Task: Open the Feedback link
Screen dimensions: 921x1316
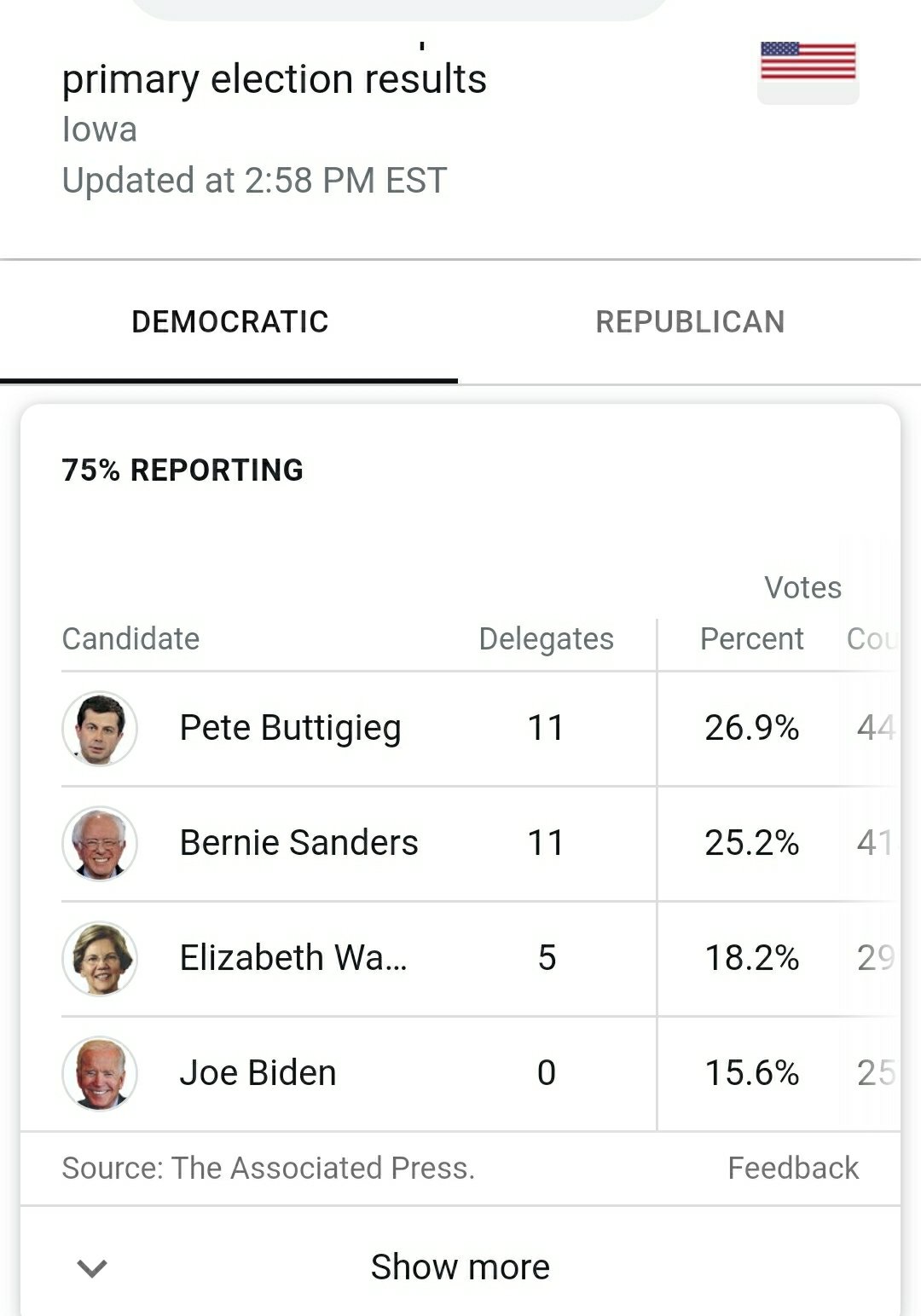Action: click(x=792, y=1168)
